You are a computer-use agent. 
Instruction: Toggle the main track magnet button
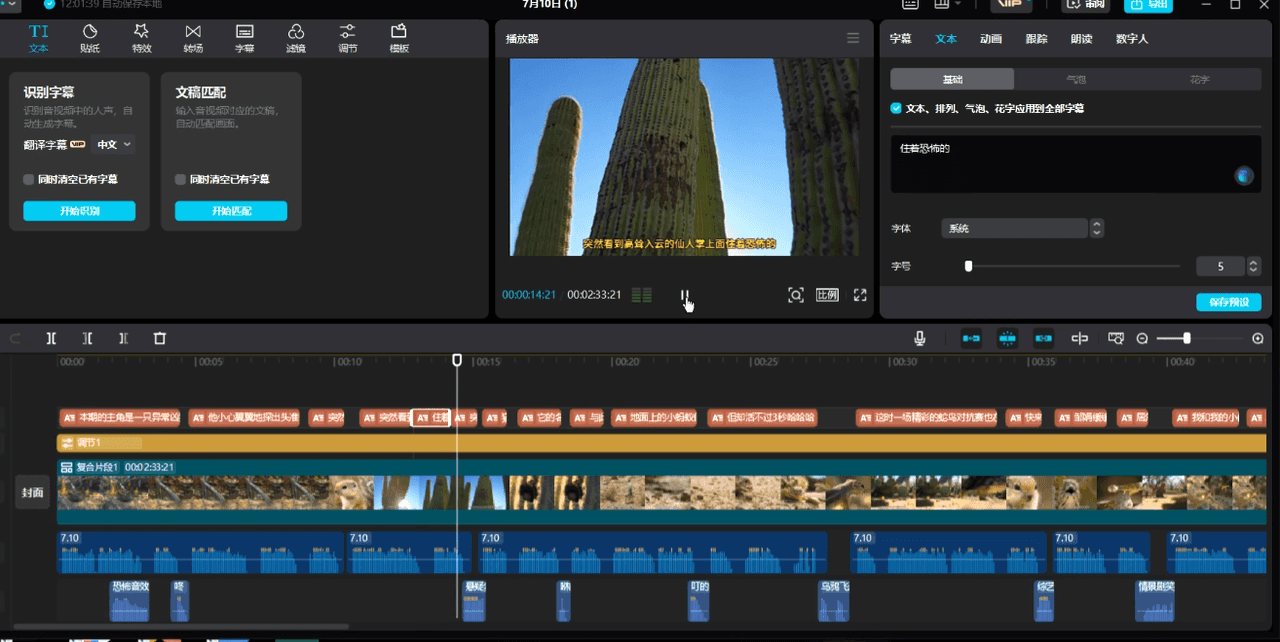pos(971,339)
